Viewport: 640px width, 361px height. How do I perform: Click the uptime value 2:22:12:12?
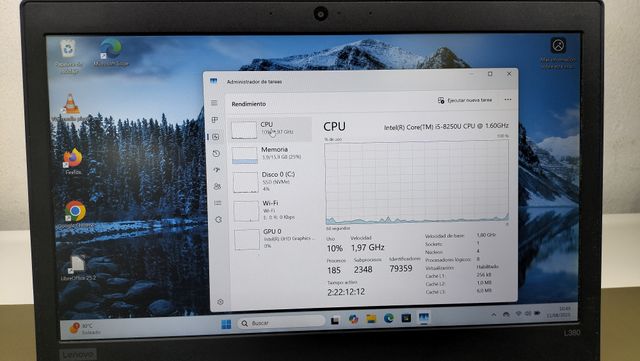(346, 292)
